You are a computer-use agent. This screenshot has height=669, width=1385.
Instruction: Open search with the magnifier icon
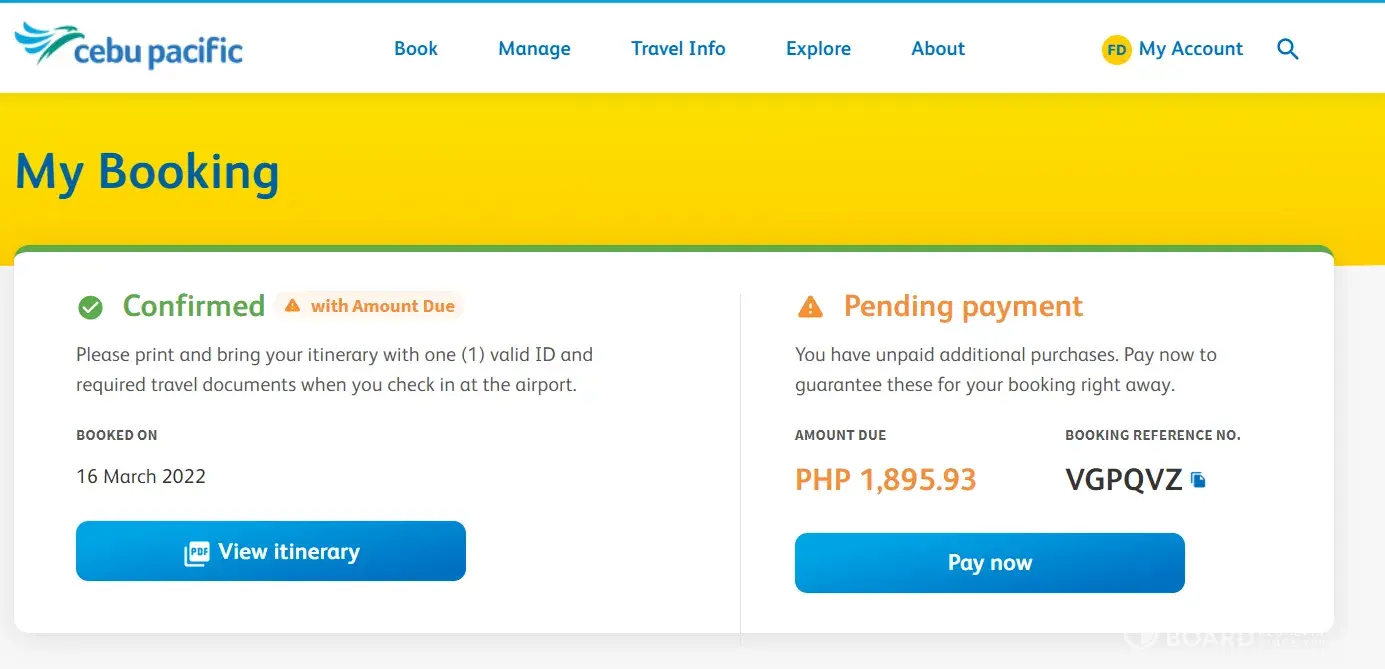point(1288,49)
